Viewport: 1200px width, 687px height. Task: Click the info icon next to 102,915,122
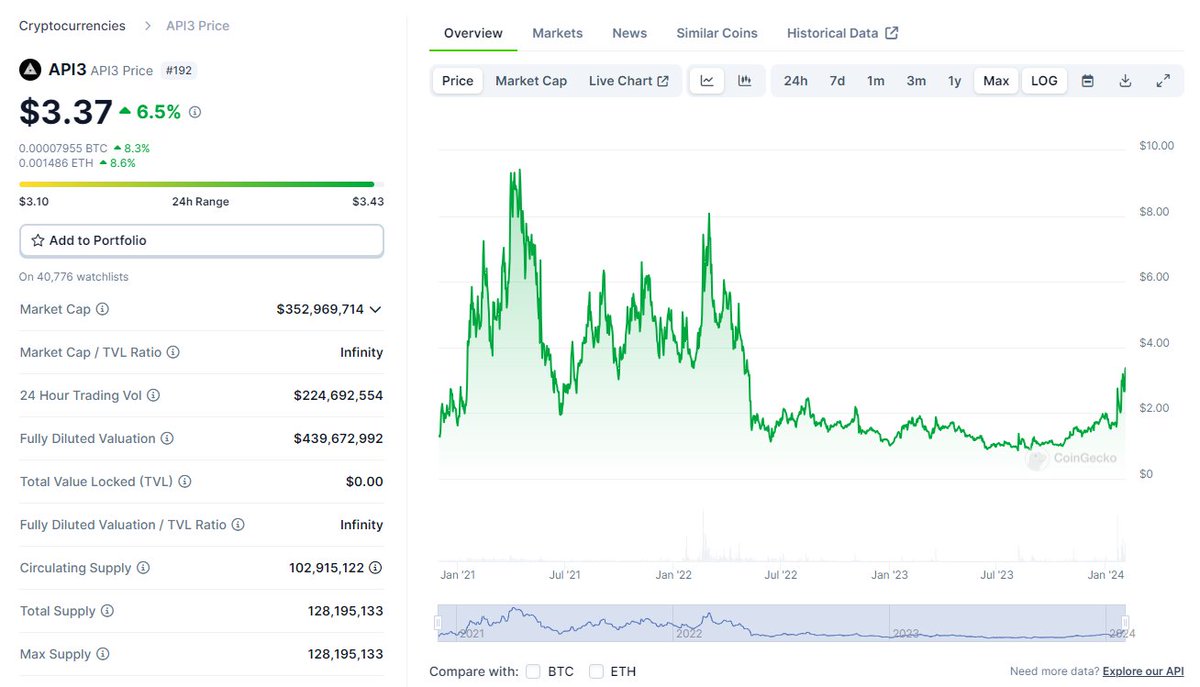point(375,568)
